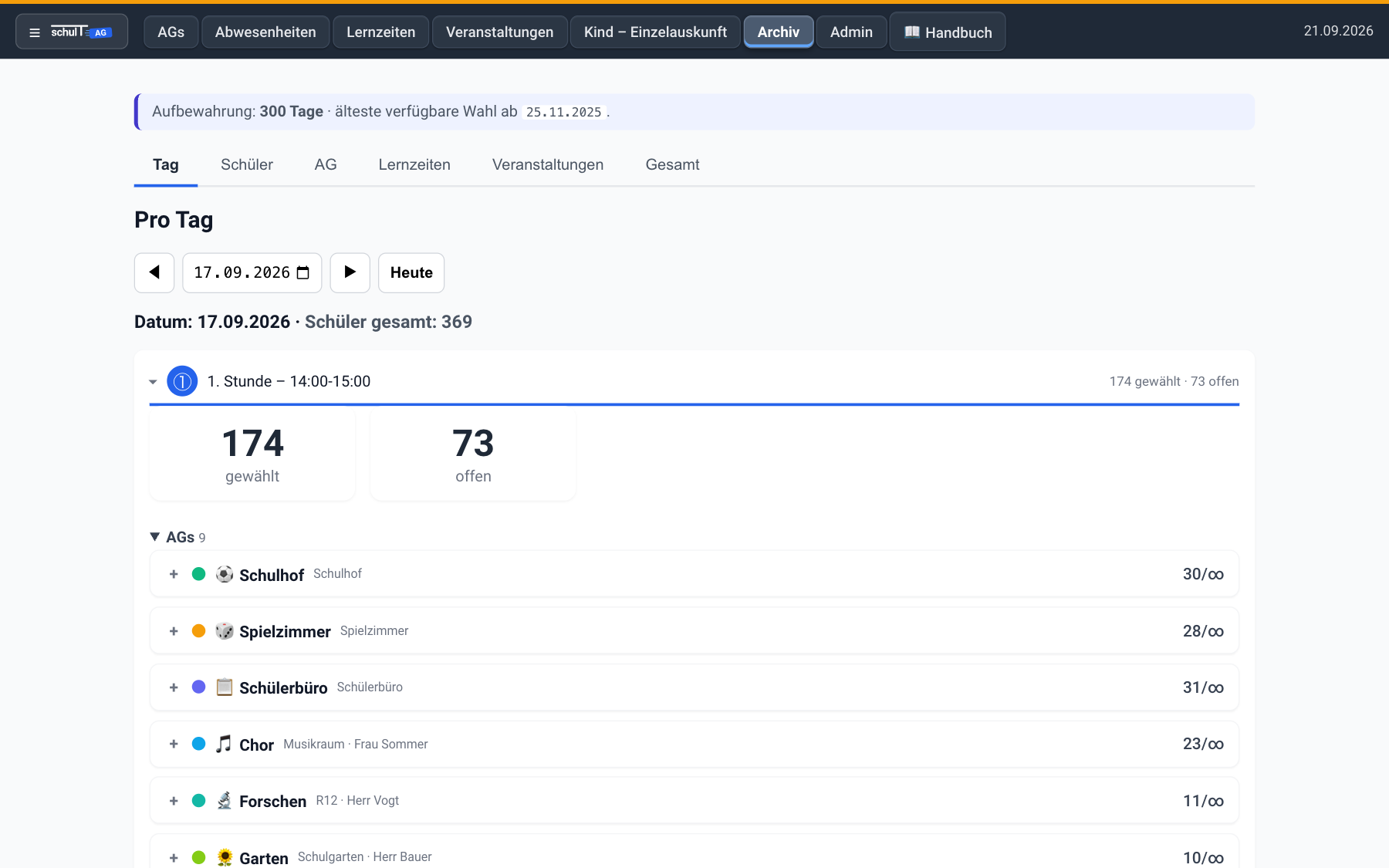Image resolution: width=1389 pixels, height=868 pixels.
Task: Open the calendar picker icon in date field
Action: click(303, 272)
